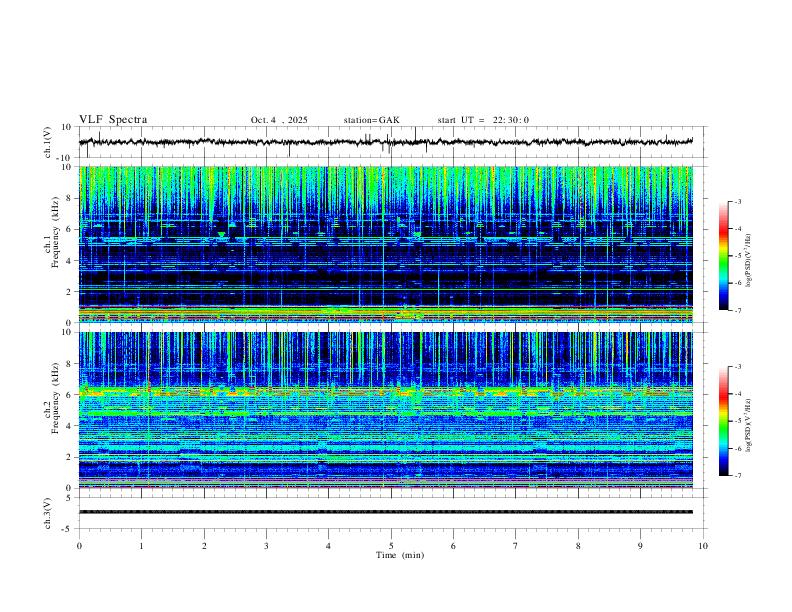Click the "VLF Spectra" plot title
This screenshot has width=792, height=612.
pyautogui.click(x=113, y=120)
